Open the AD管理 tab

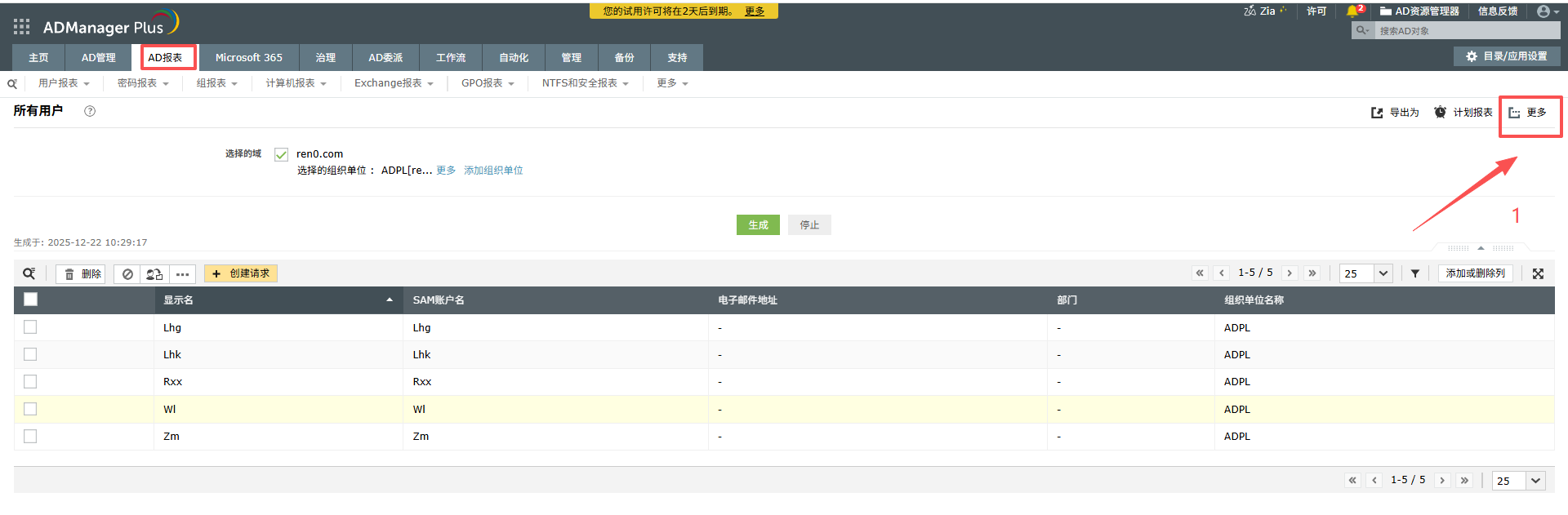click(98, 58)
